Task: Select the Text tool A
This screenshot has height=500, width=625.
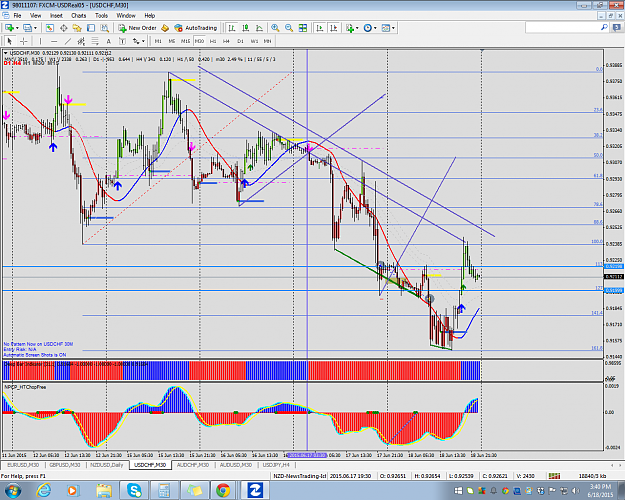Action: (x=108, y=41)
